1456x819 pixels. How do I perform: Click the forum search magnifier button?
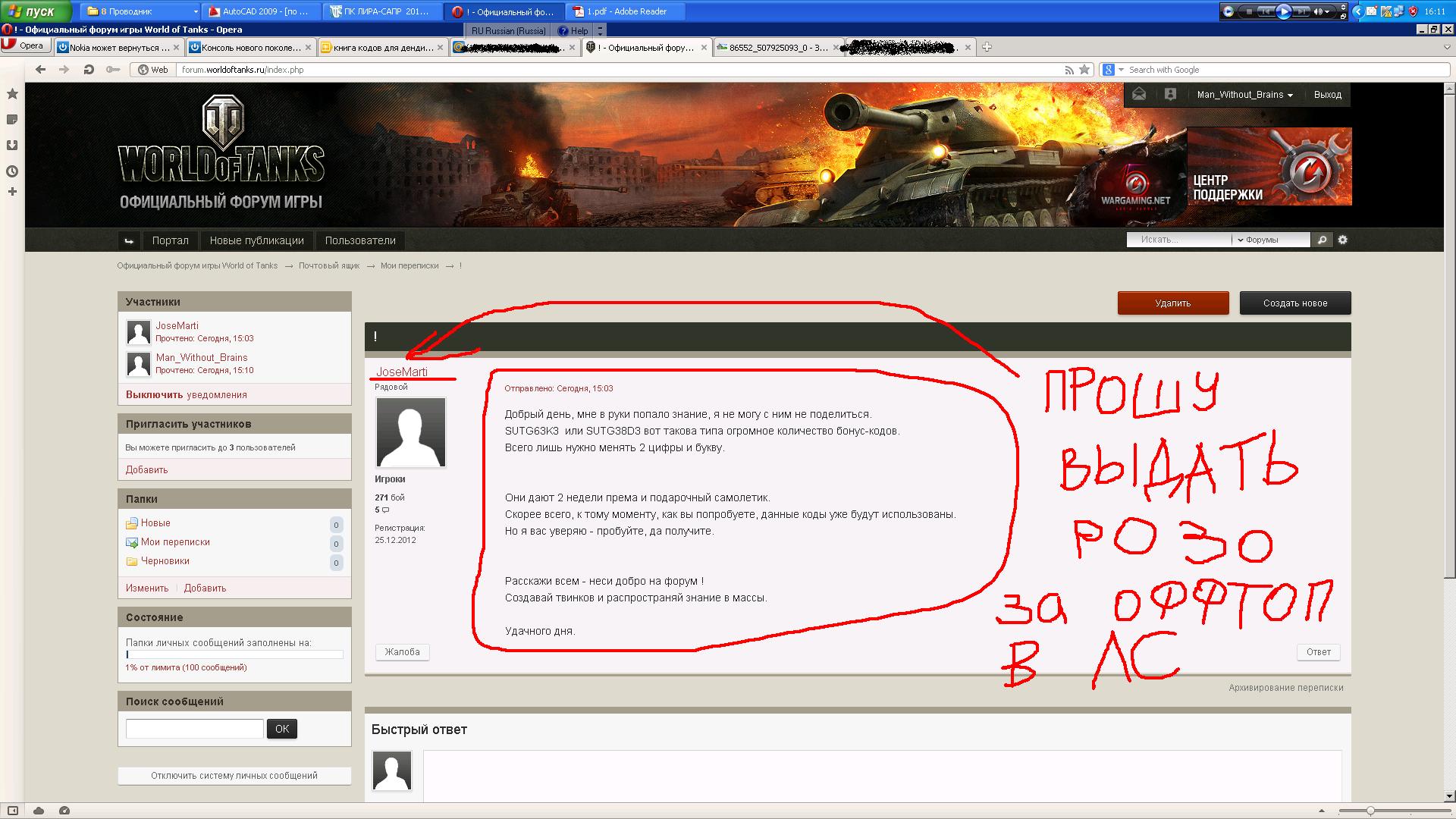tap(1323, 240)
